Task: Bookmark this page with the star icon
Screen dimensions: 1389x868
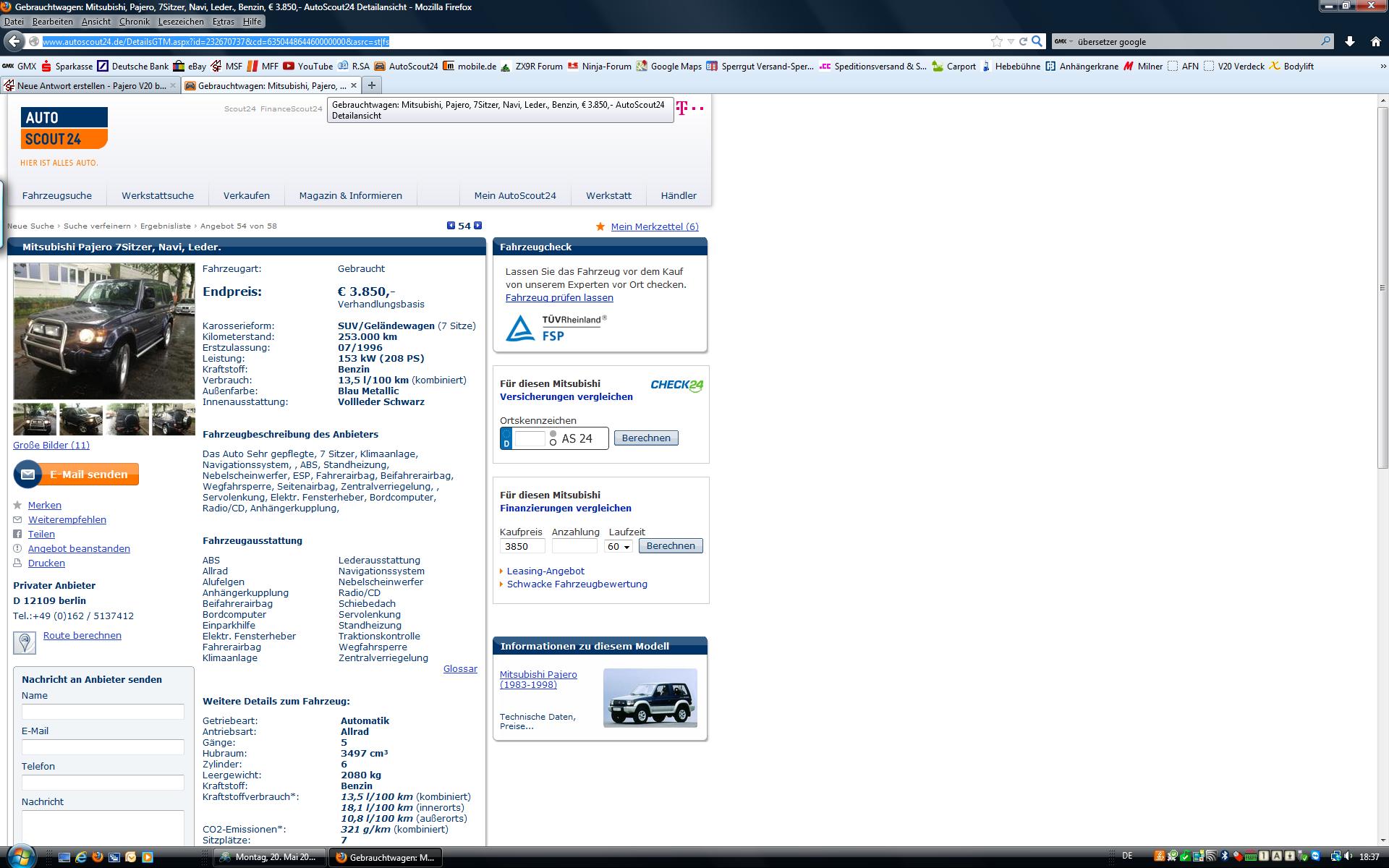Action: pyautogui.click(x=997, y=41)
